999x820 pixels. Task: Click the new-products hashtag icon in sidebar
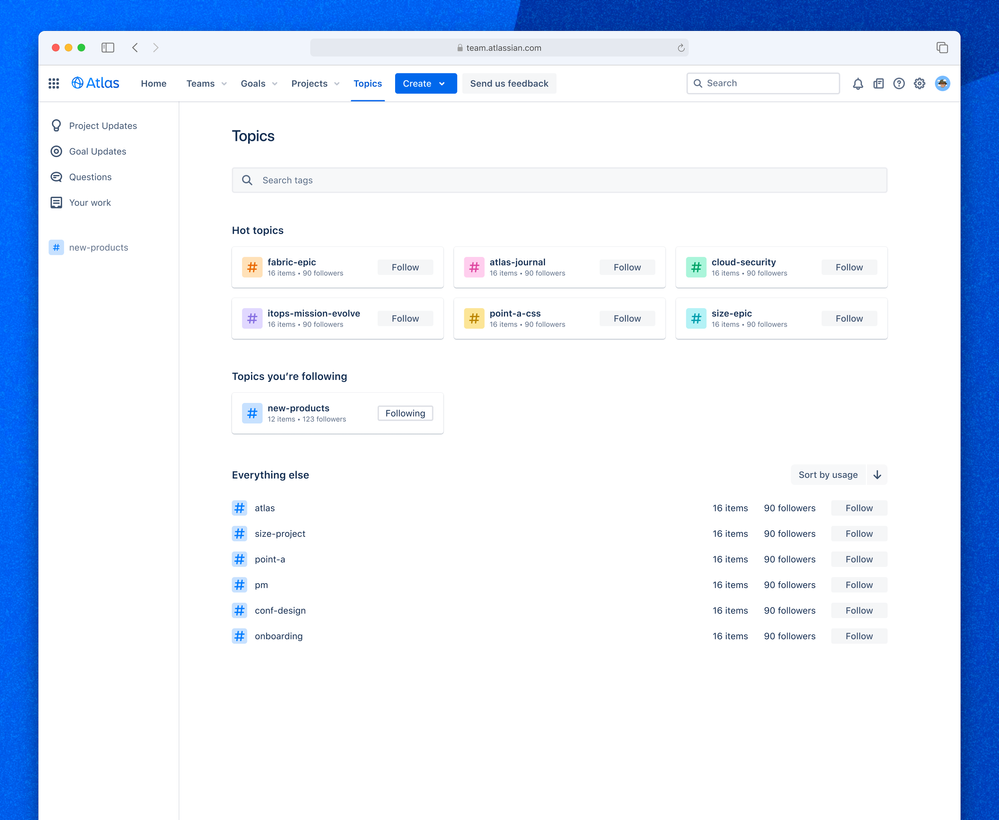[56, 247]
